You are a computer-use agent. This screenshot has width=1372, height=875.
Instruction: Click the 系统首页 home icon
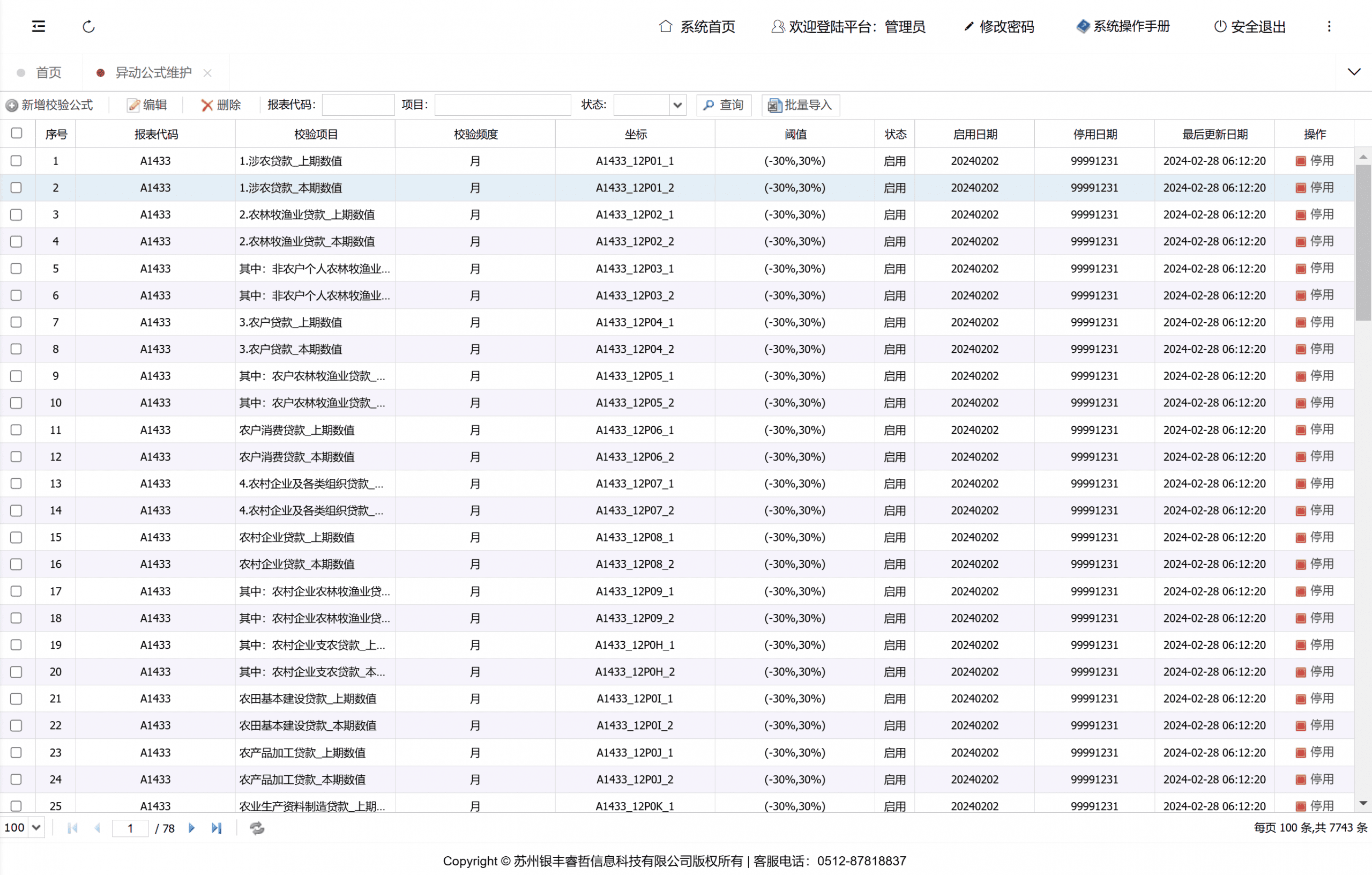[x=666, y=26]
